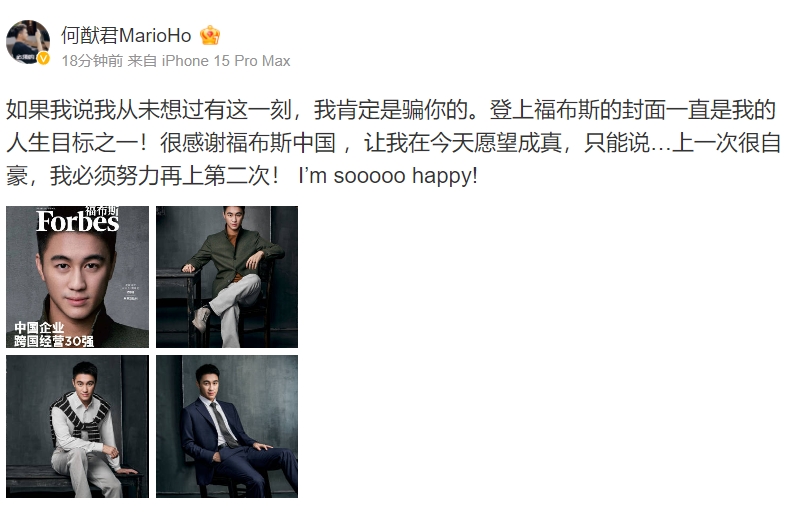Click the Forbes logo on the cover image
Image resolution: width=801 pixels, height=518 pixels.
pos(77,222)
